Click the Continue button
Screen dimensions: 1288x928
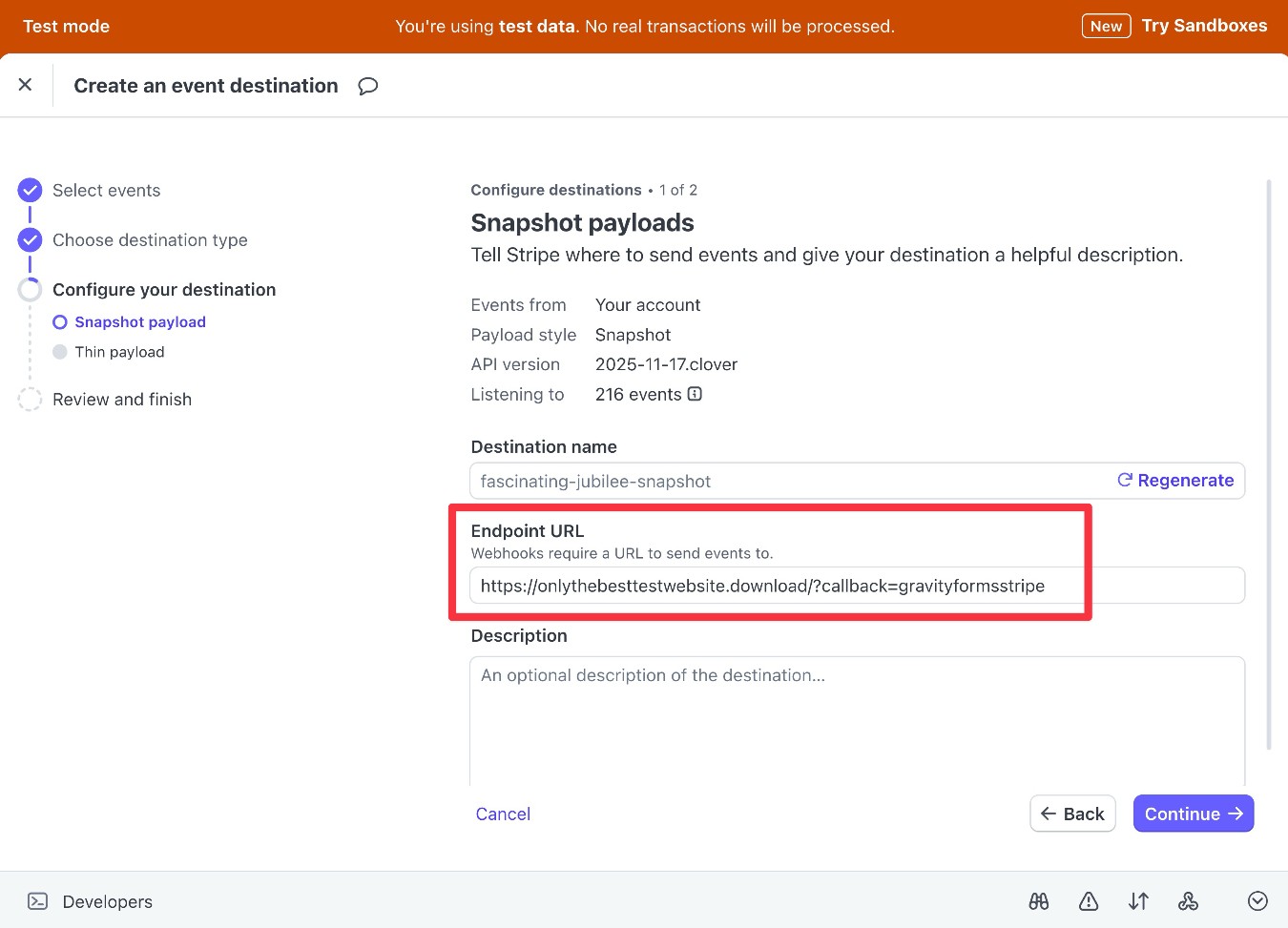tap(1194, 814)
